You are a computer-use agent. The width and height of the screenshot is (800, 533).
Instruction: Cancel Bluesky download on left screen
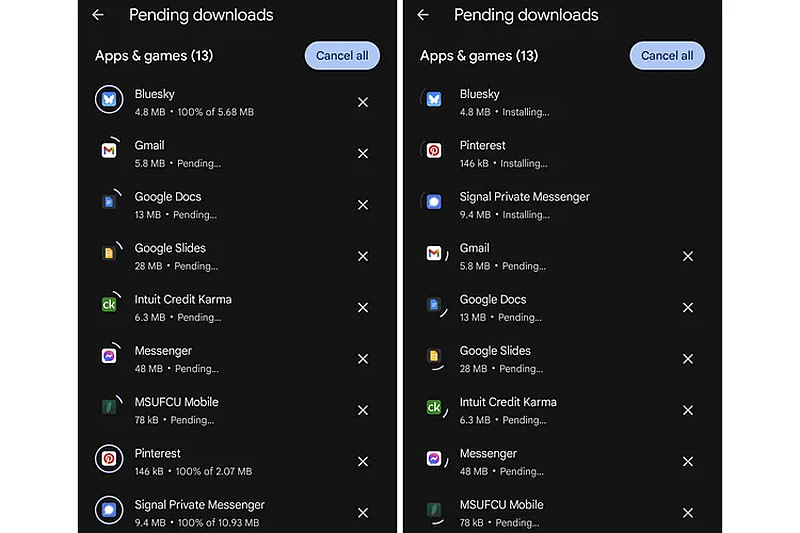coord(363,103)
